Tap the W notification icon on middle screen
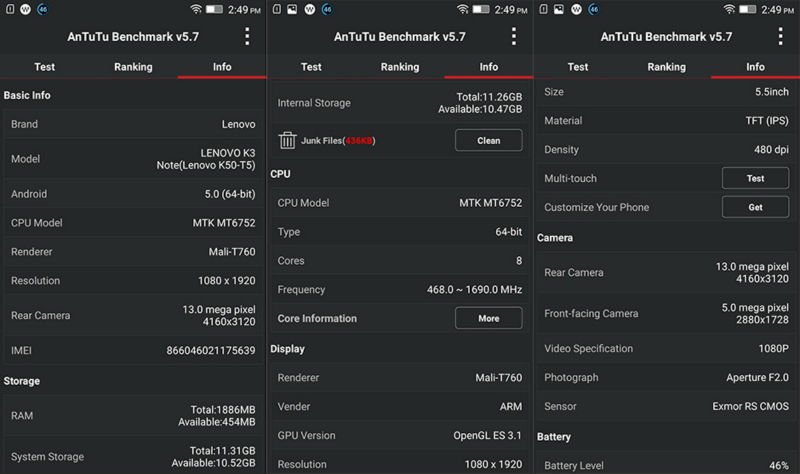 pos(310,9)
